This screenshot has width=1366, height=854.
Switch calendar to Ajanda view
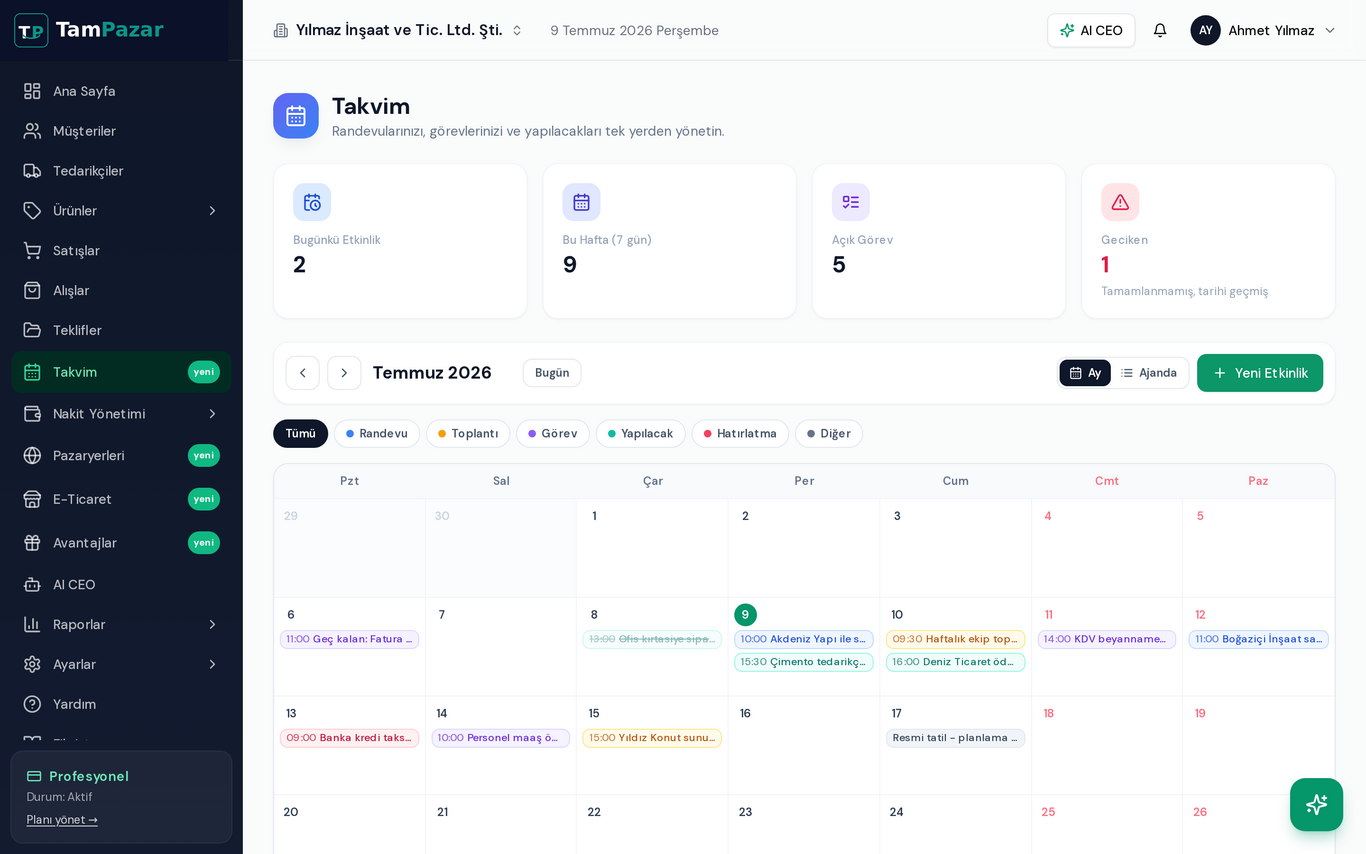pyautogui.click(x=1149, y=373)
